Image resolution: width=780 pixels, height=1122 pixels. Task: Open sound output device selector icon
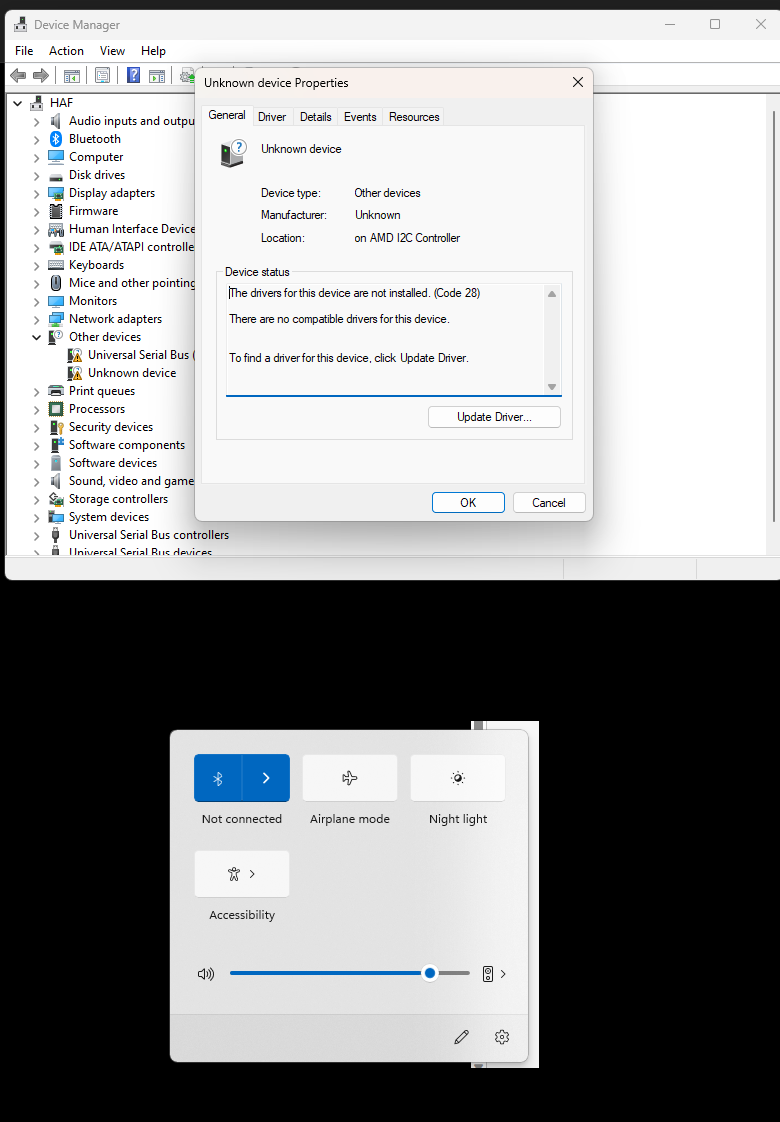pyautogui.click(x=494, y=974)
